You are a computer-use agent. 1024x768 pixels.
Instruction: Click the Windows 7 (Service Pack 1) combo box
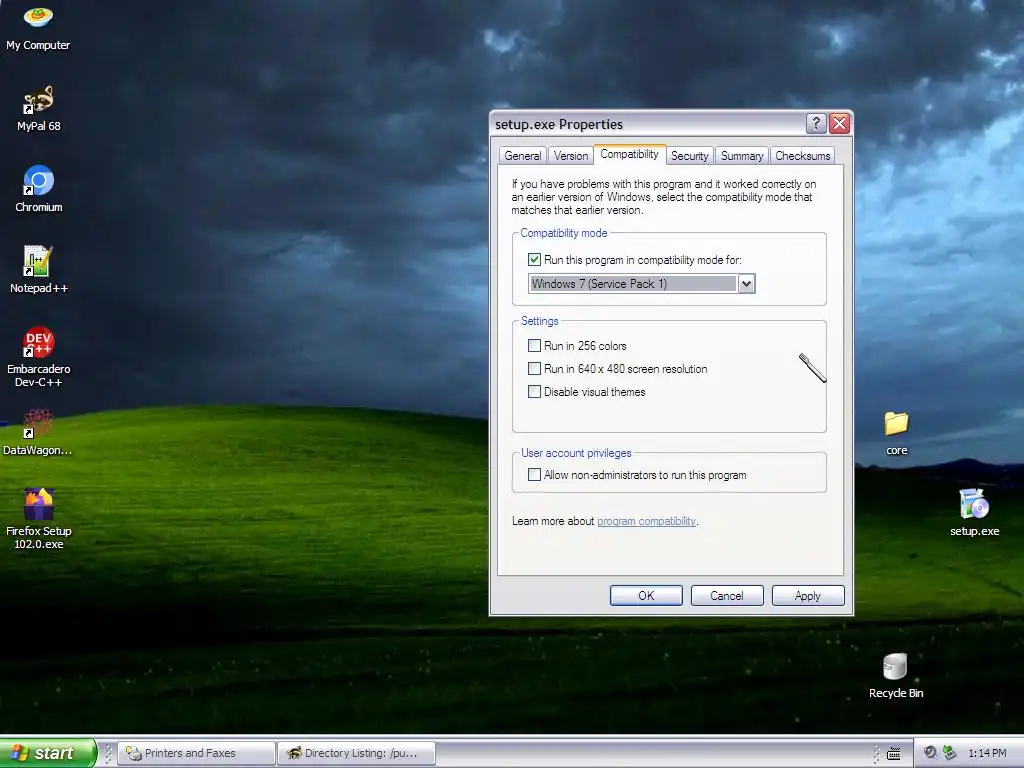point(641,283)
